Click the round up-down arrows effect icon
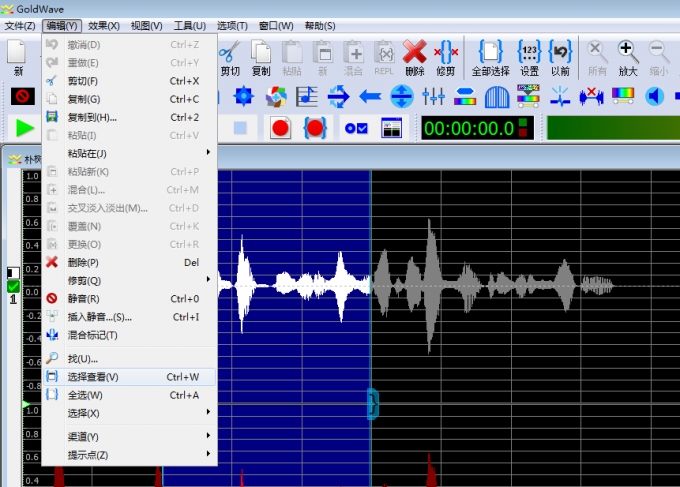The image size is (680, 487). pos(402,96)
